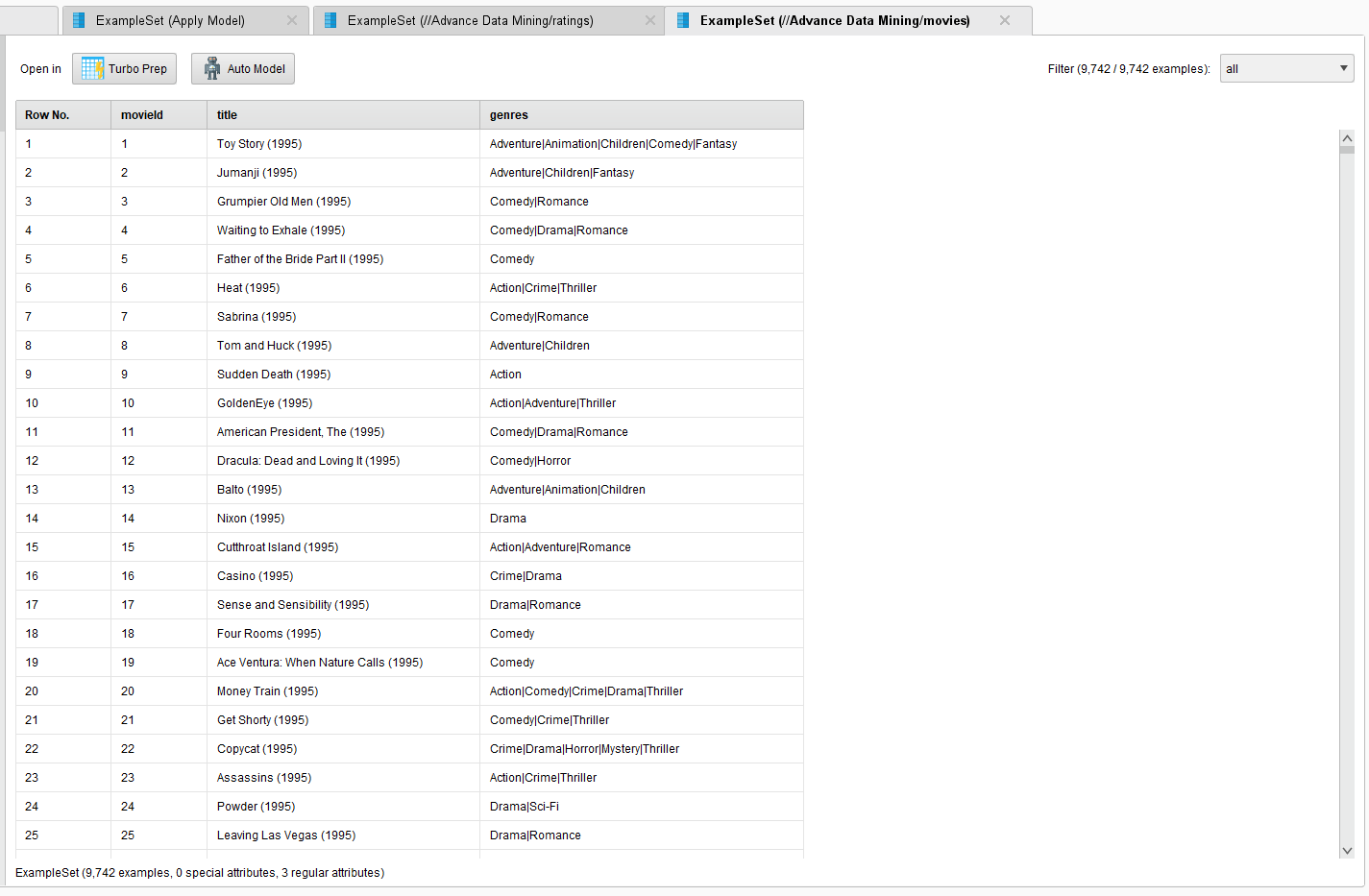Click the Action|Comedy|Crime|Drama|Thriller genres cell
Image resolution: width=1369 pixels, height=896 pixels.
(x=642, y=691)
